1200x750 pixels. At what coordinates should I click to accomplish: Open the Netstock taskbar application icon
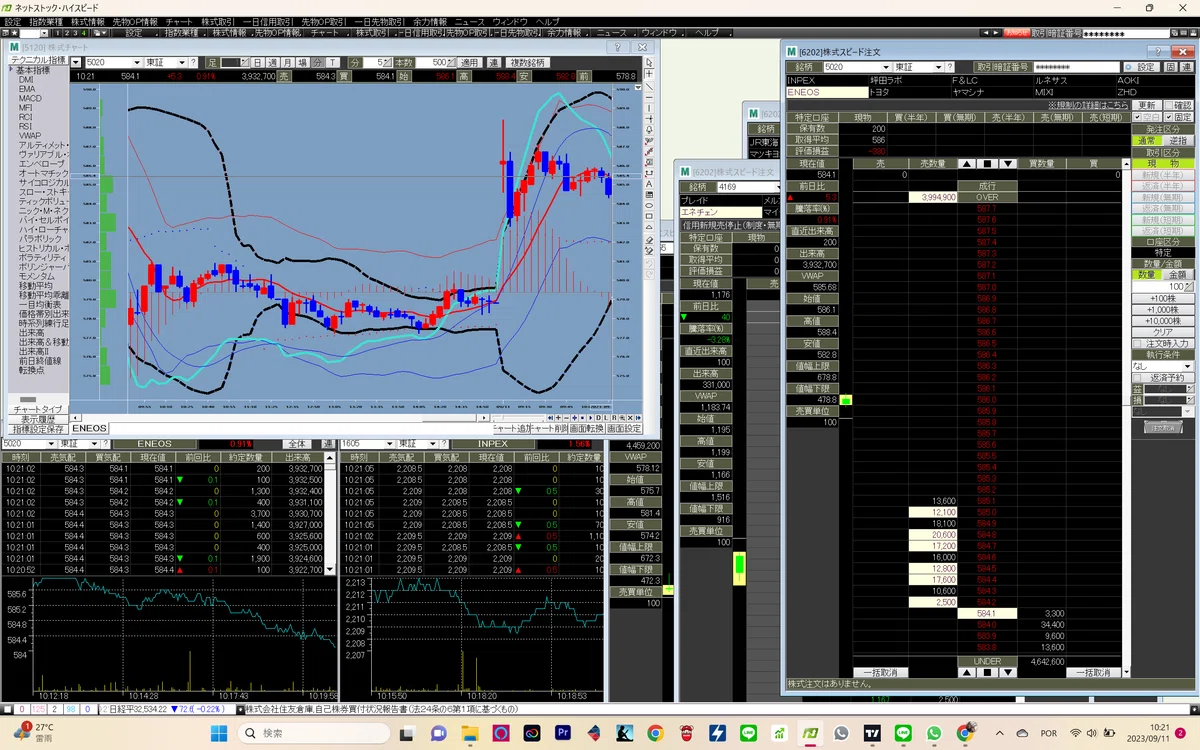(x=809, y=733)
